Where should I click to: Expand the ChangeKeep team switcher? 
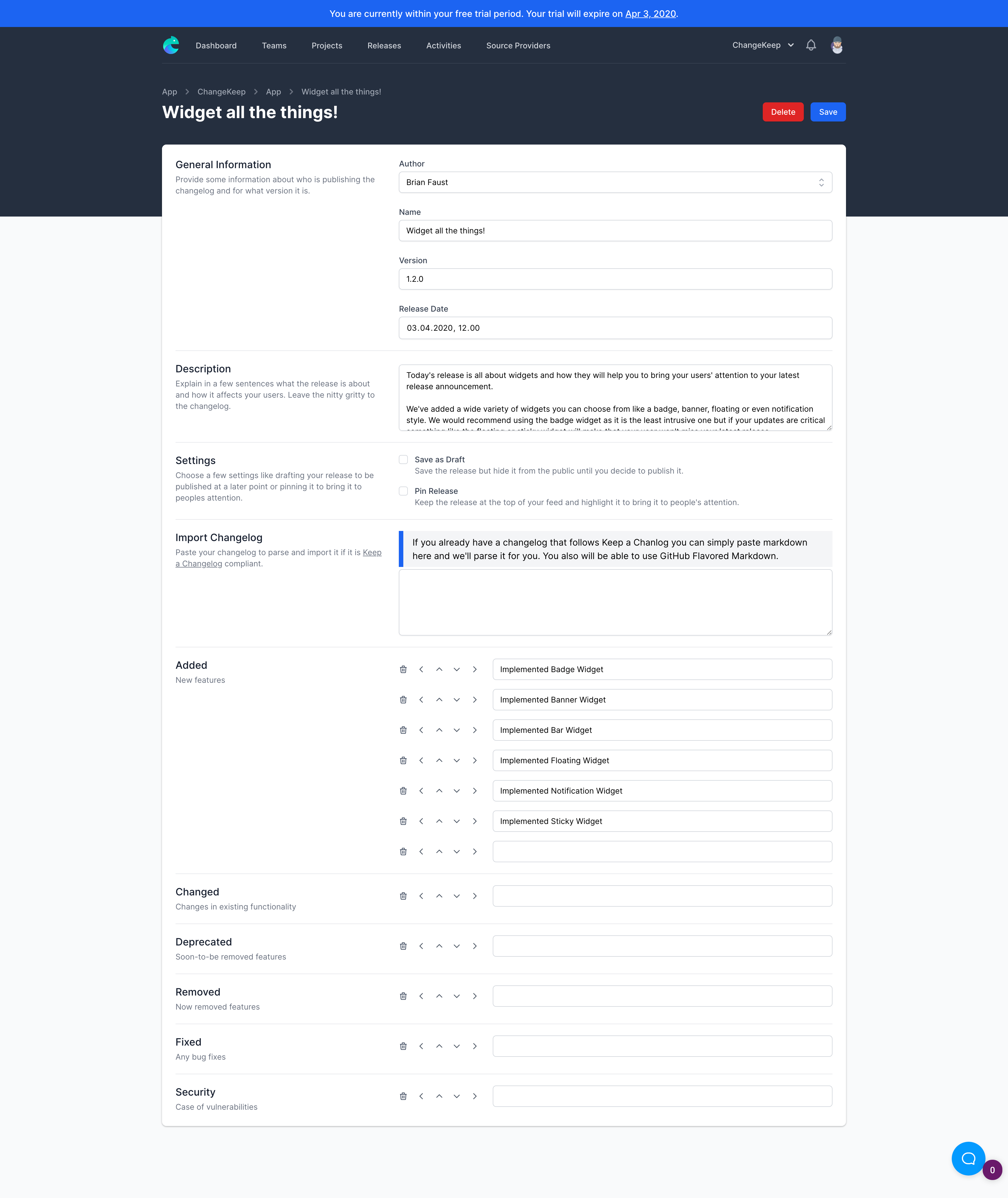click(x=763, y=45)
